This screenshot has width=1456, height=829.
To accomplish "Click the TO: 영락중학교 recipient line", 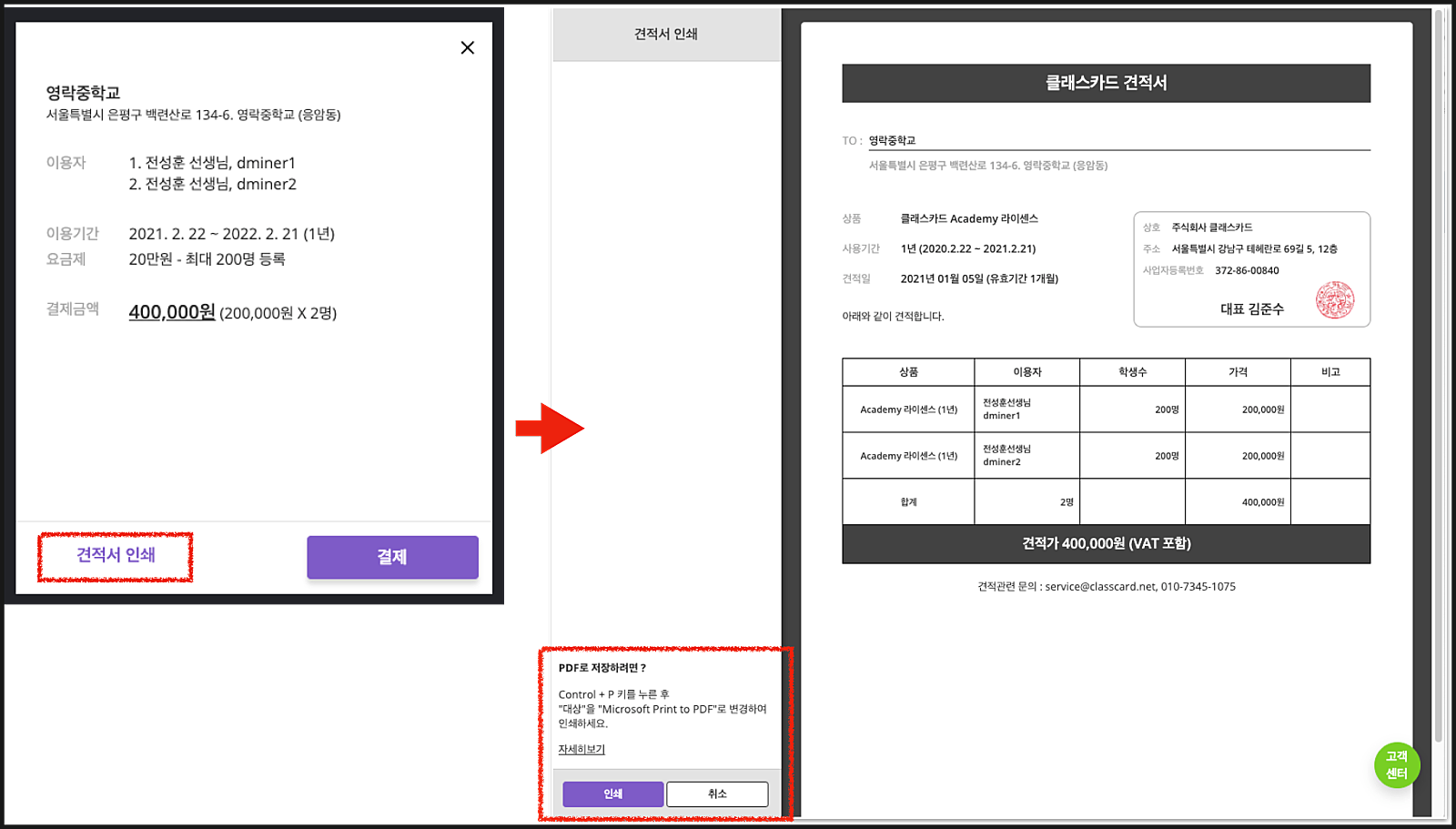I will click(x=1106, y=141).
